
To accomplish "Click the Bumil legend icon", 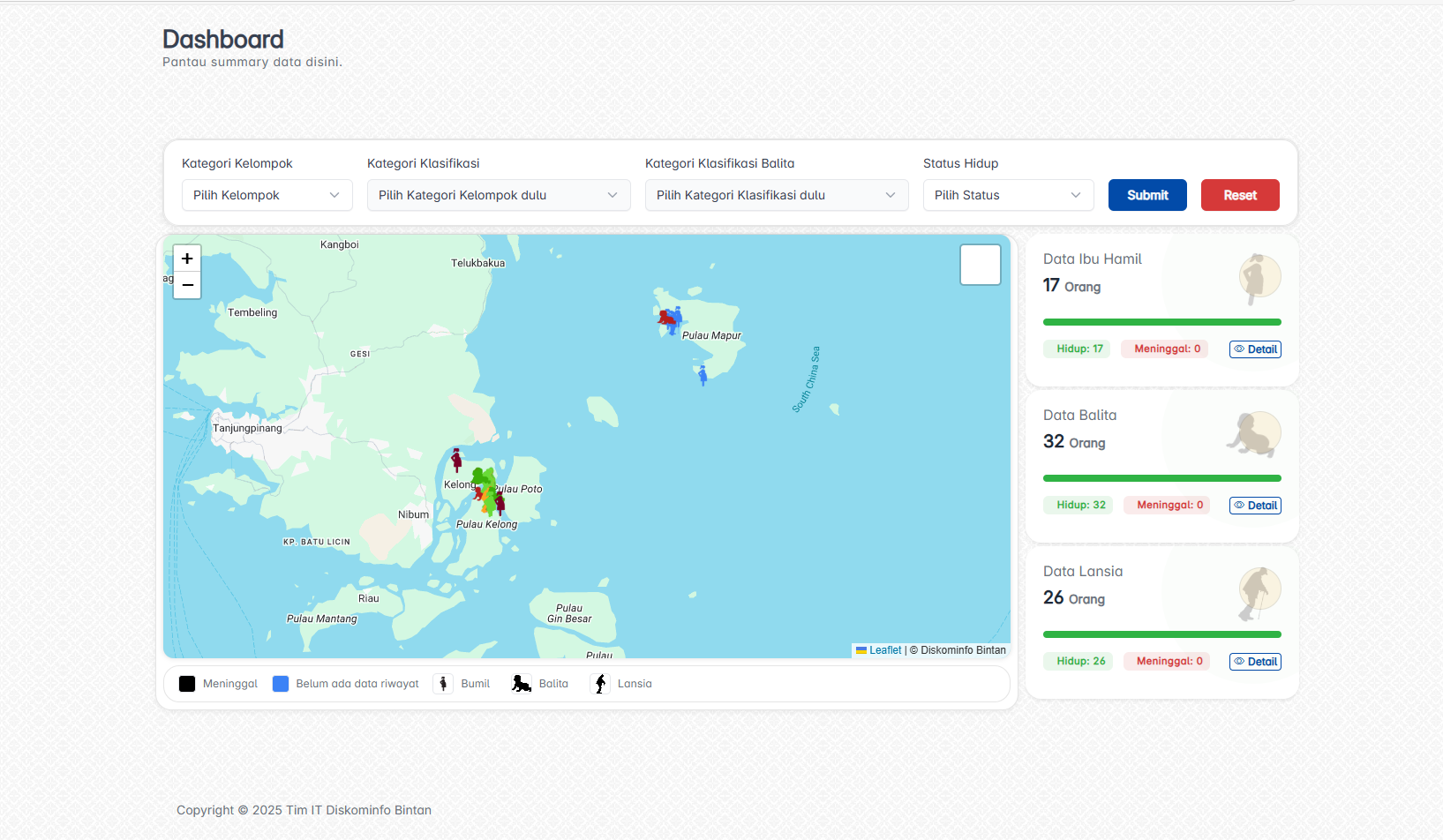I will click(443, 684).
